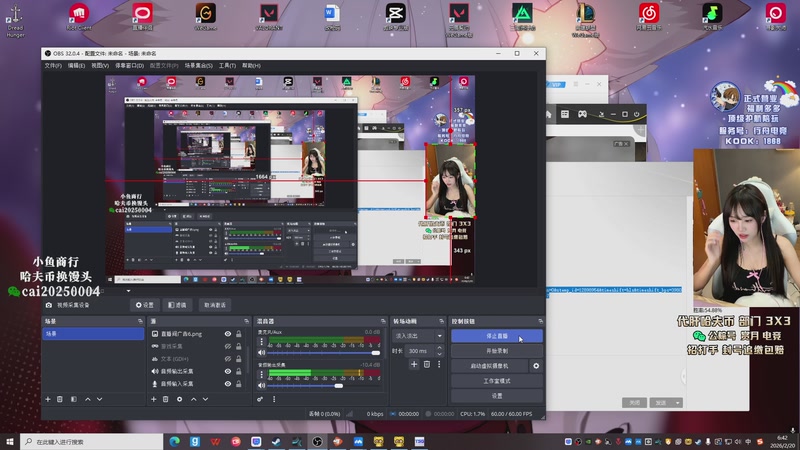Open source properties gear in Sources toolbar
The width and height of the screenshot is (800, 450).
(180, 399)
